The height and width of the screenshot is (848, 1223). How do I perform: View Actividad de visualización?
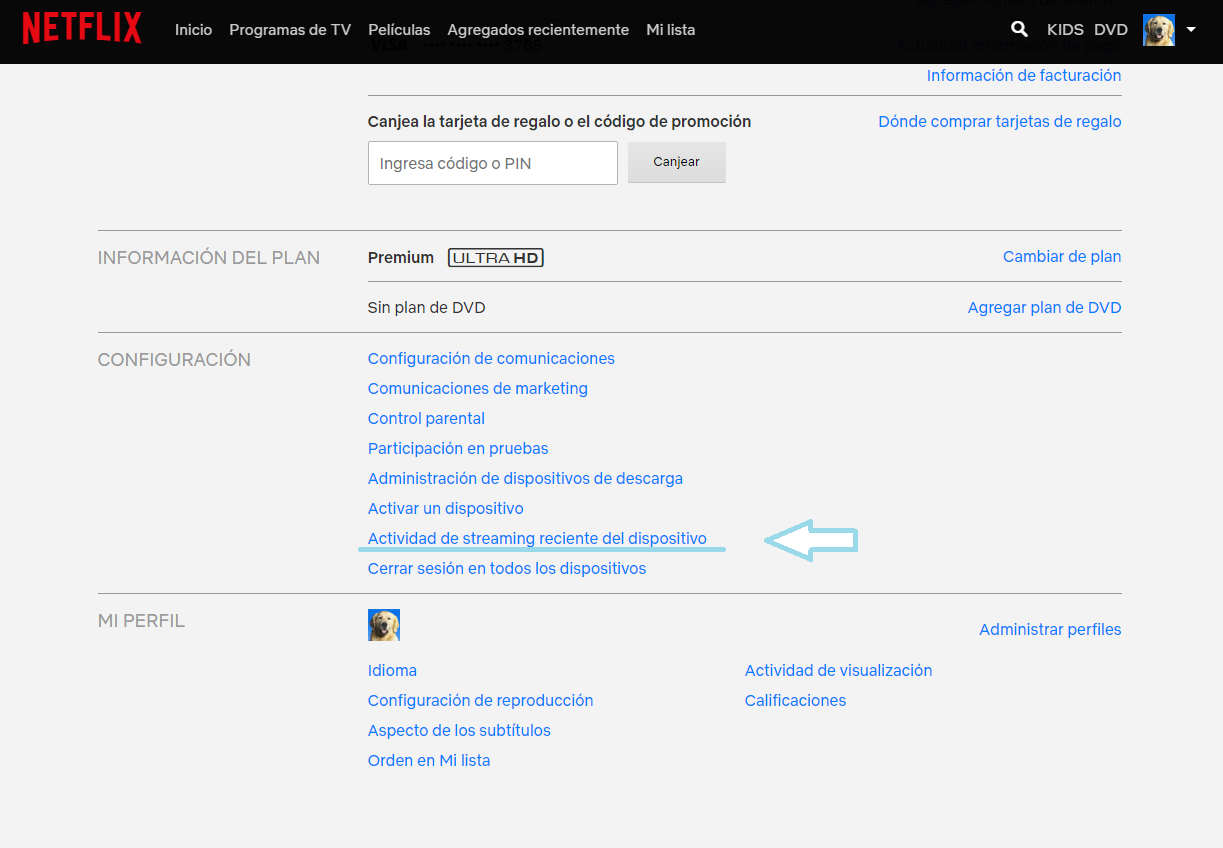(838, 670)
